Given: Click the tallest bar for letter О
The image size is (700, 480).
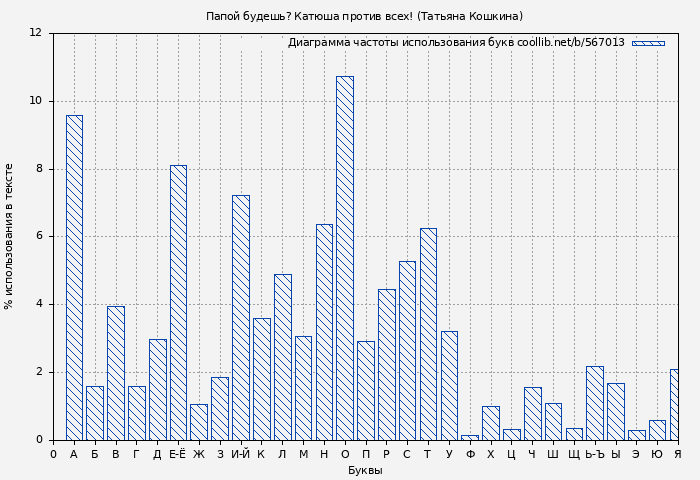Looking at the screenshot, I should (344, 258).
